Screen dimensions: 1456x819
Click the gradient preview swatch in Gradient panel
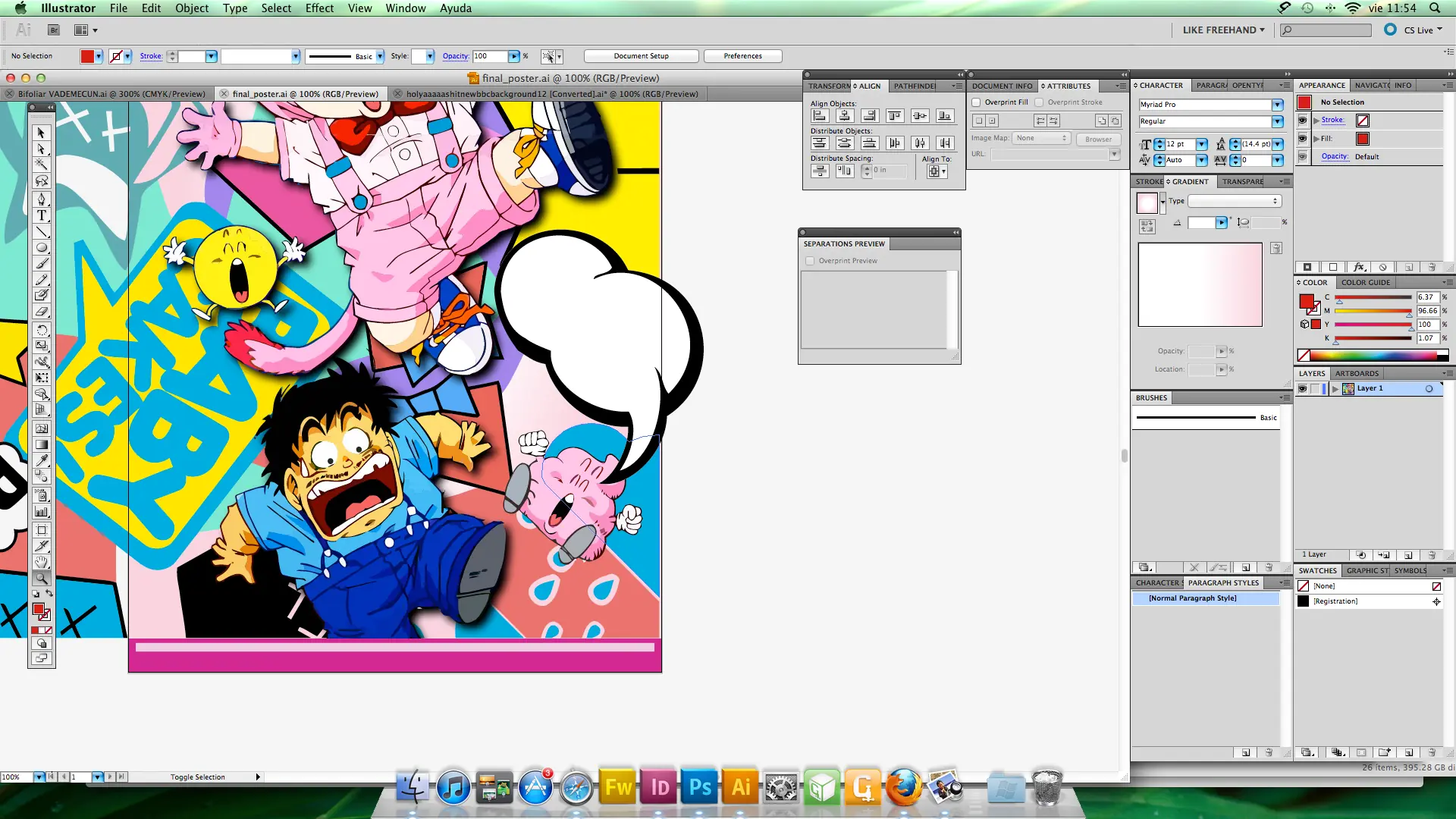pos(1147,202)
